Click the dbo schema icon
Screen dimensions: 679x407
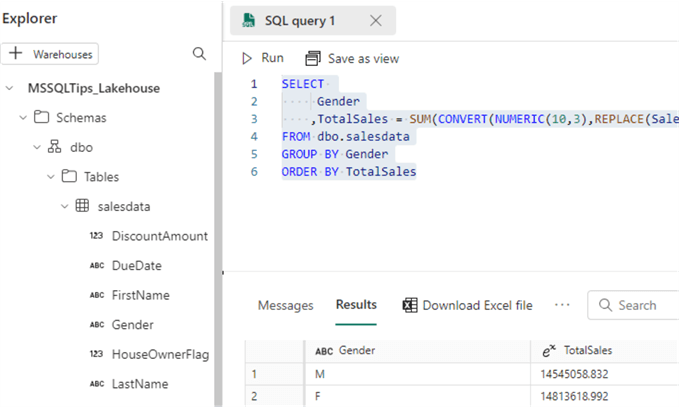54,147
